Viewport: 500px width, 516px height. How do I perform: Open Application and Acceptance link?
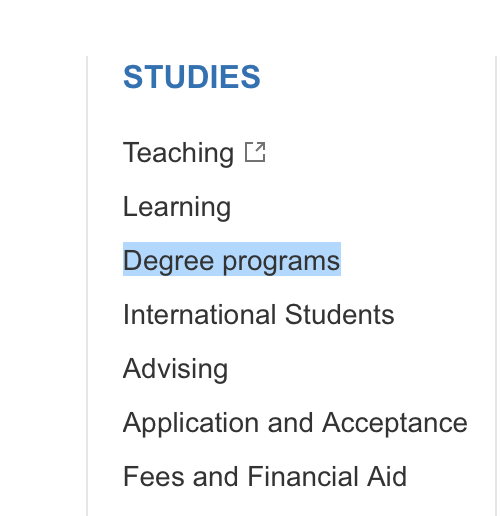[295, 423]
